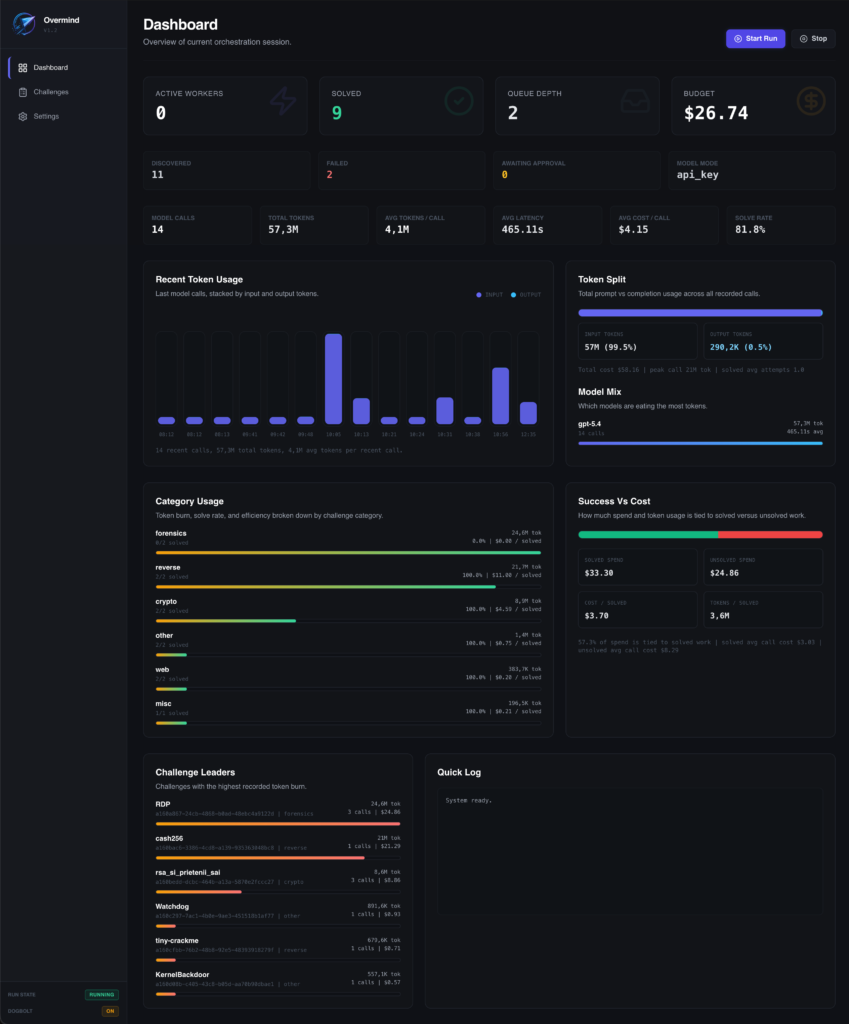Click the lightning bolt icon in Active Workers card
Image resolution: width=849 pixels, height=1024 pixels.
click(x=283, y=101)
